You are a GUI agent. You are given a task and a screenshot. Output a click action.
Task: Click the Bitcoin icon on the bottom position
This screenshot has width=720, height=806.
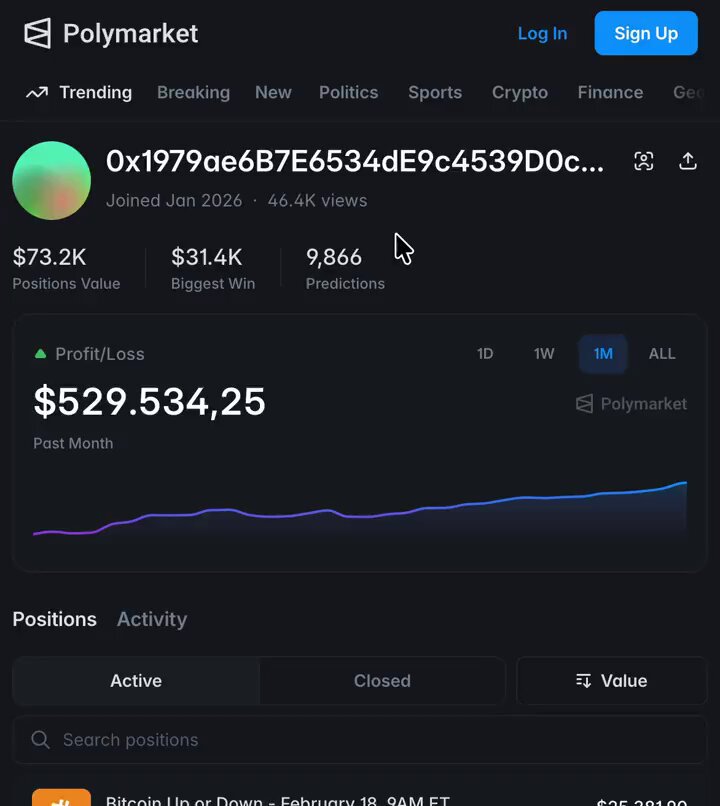pyautogui.click(x=60, y=799)
